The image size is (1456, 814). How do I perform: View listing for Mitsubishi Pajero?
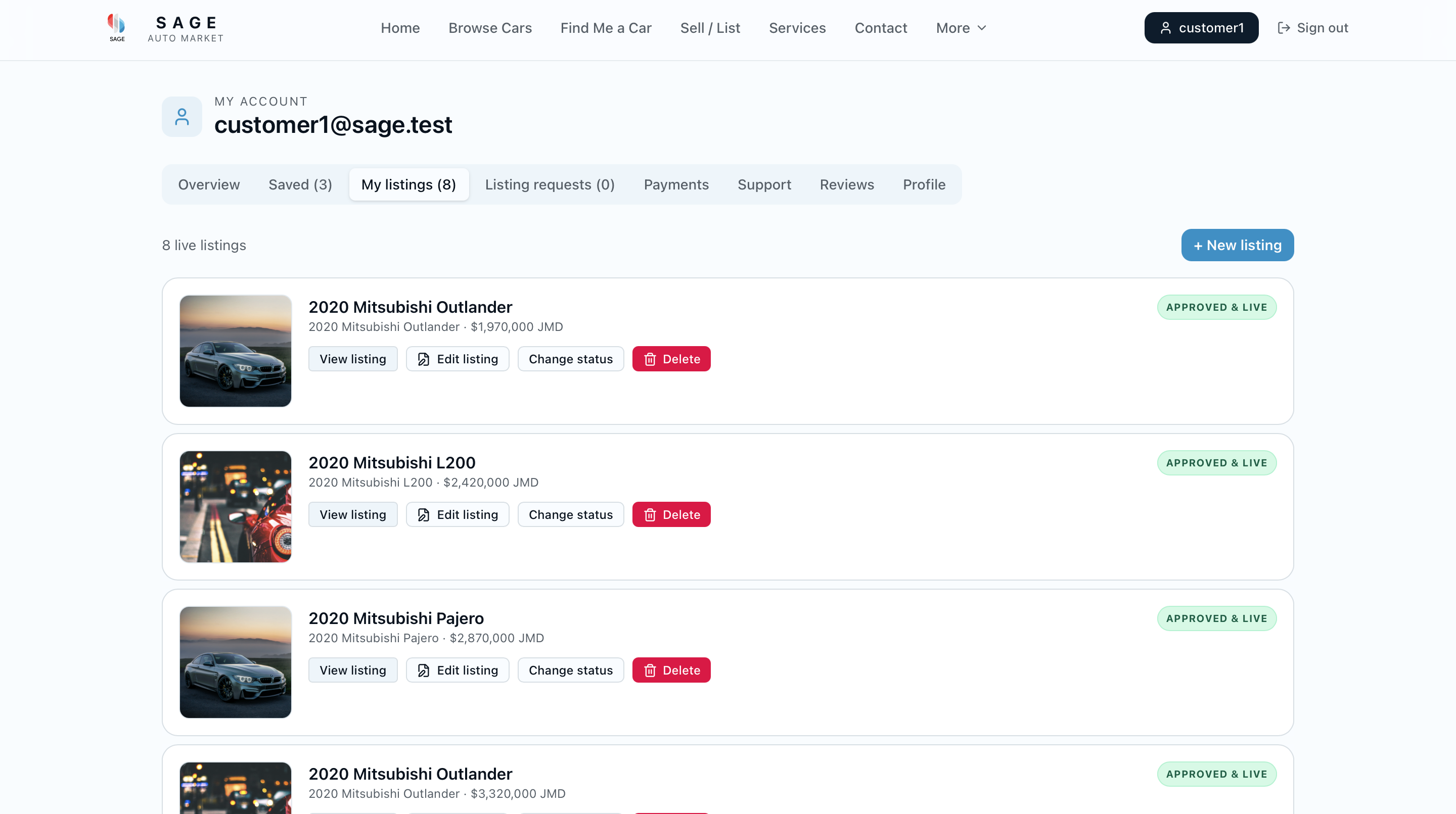click(x=353, y=671)
